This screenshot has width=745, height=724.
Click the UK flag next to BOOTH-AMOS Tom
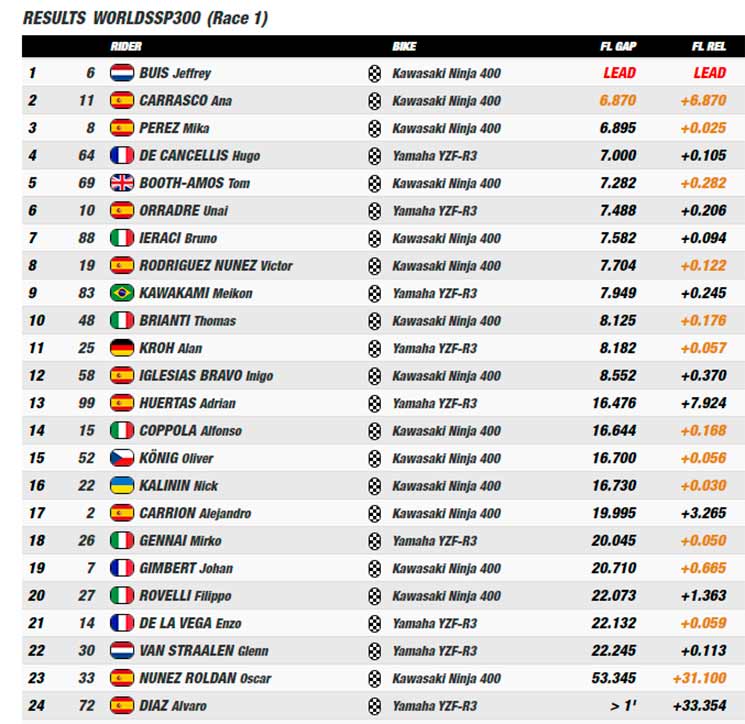(122, 183)
